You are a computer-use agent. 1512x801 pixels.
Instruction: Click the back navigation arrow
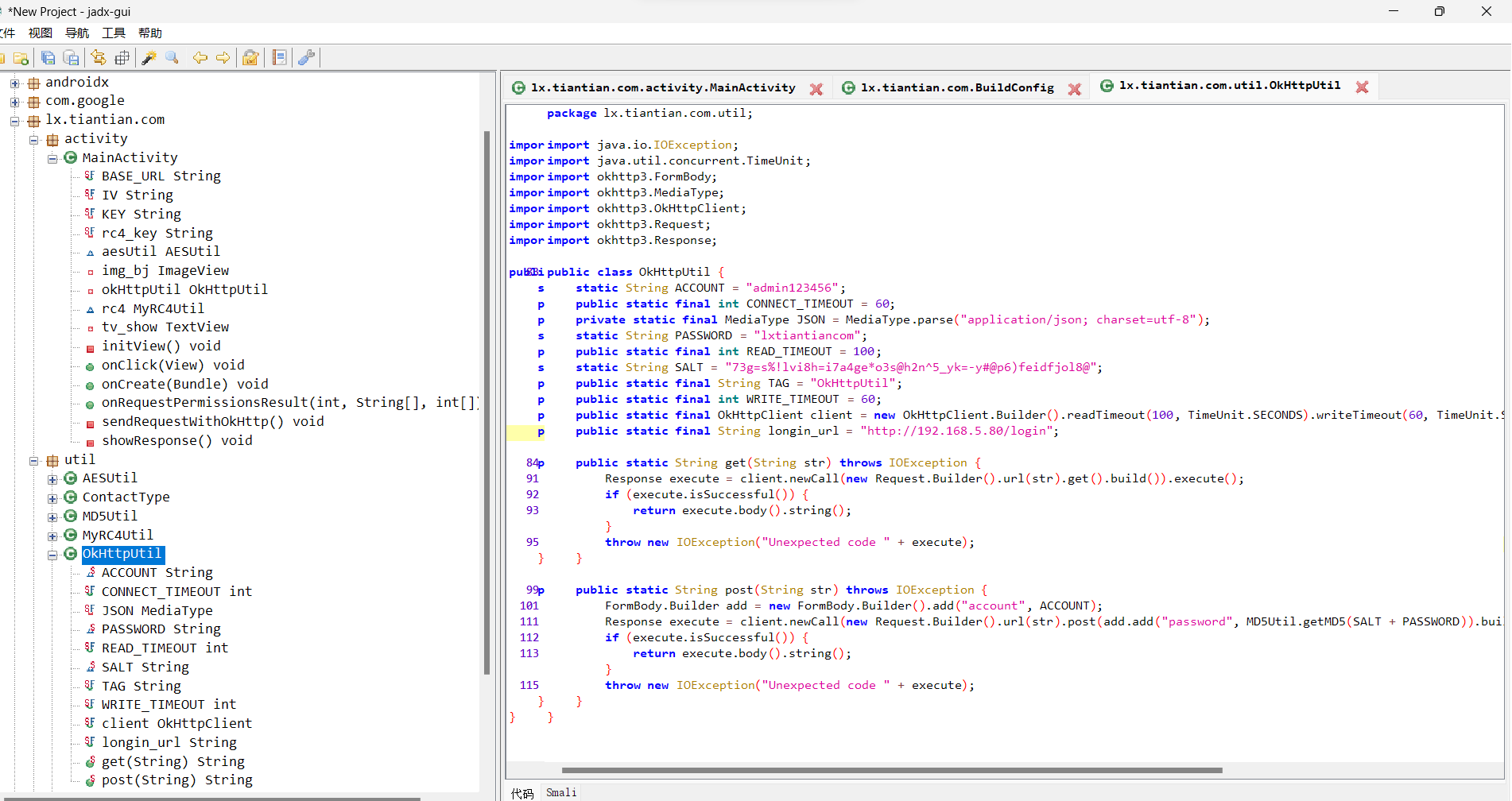[x=200, y=58]
